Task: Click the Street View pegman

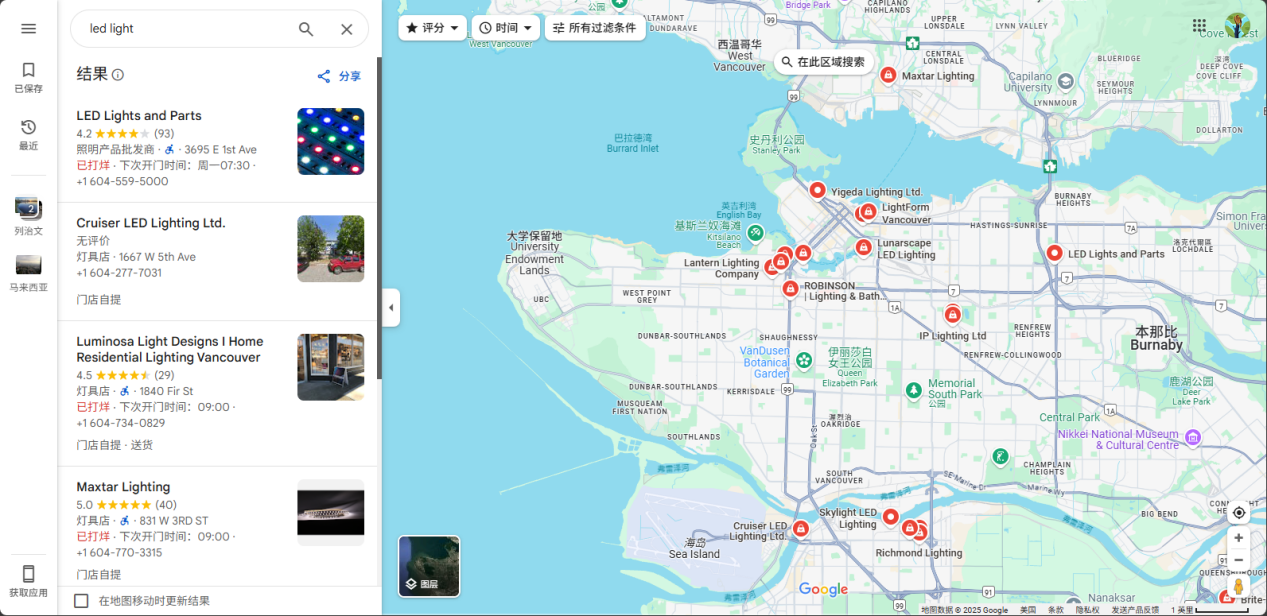Action: tap(1239, 586)
